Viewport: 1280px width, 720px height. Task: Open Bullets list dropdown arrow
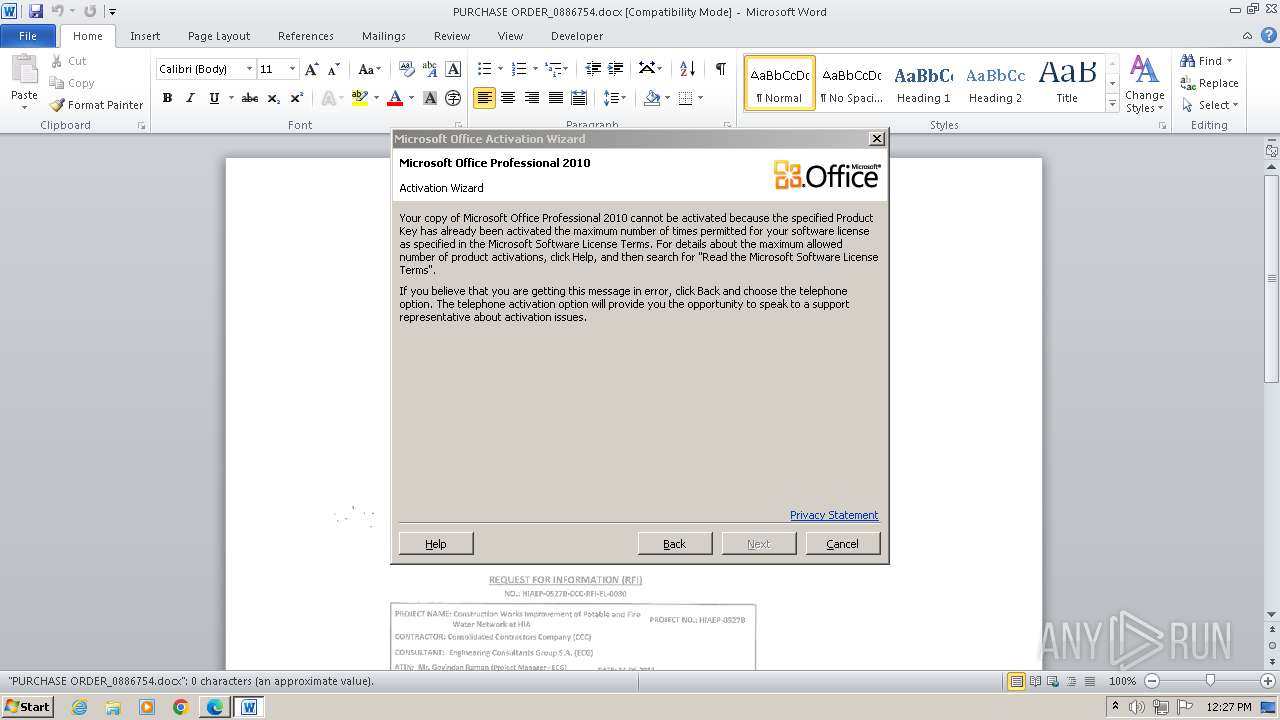click(x=501, y=69)
